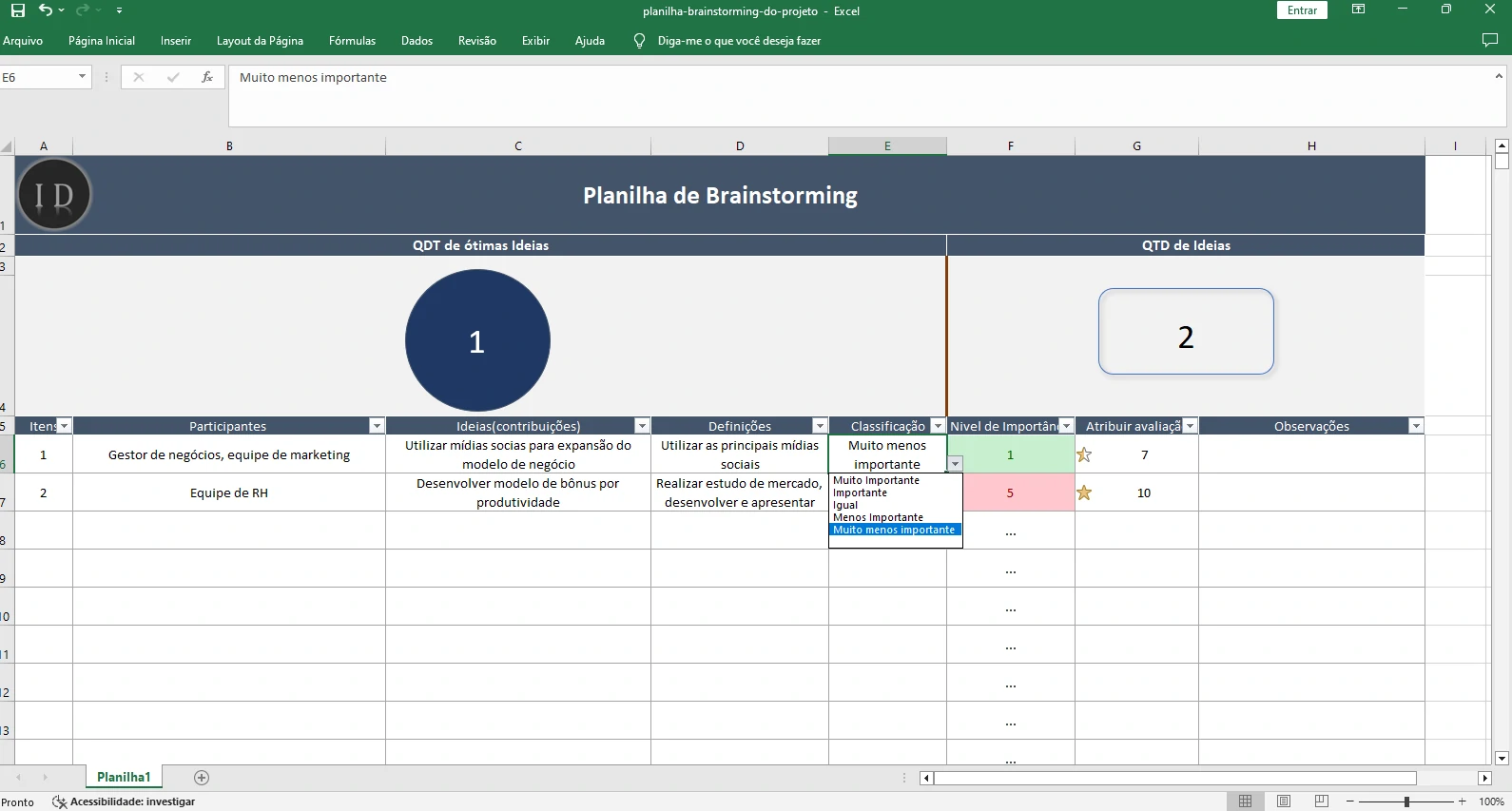This screenshot has height=811, width=1512.
Task: Choose 'Muito Importante' from dropdown list
Action: click(x=876, y=480)
